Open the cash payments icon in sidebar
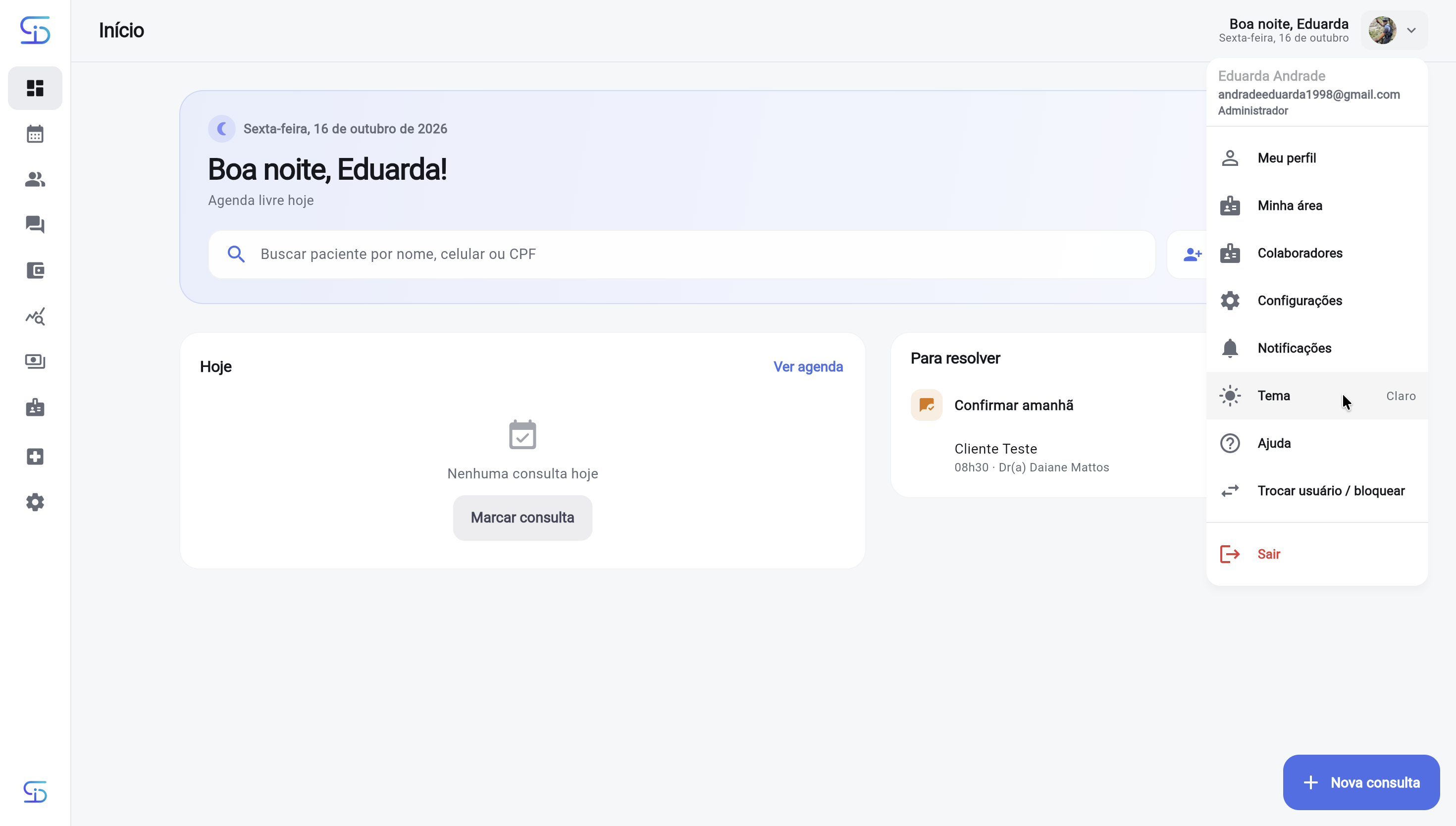The image size is (1456, 826). [x=35, y=361]
